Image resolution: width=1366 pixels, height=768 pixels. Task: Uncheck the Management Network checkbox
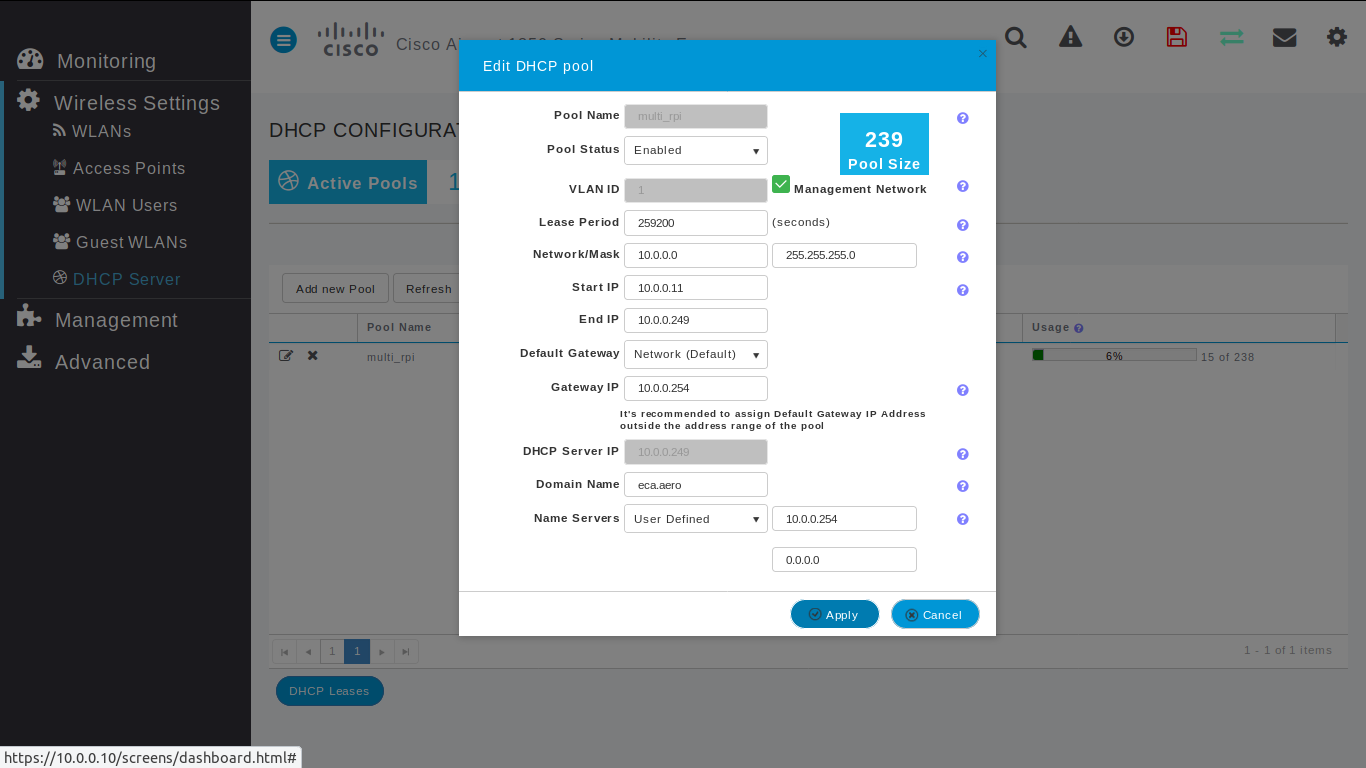point(781,185)
